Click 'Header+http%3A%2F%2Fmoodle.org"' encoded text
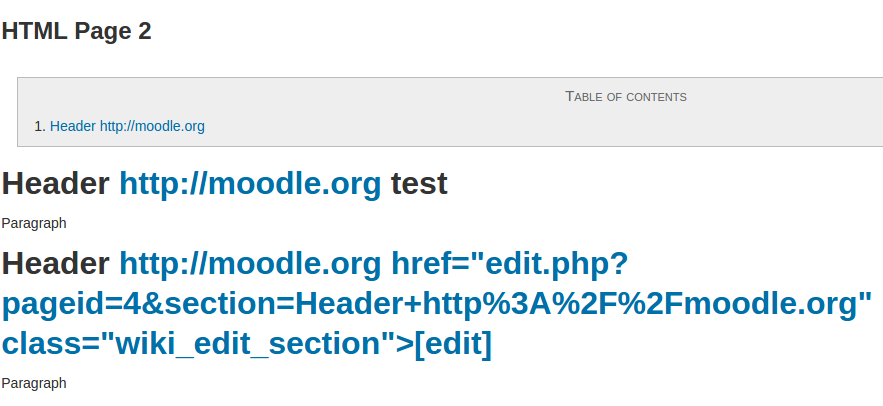The image size is (883, 406). point(583,304)
